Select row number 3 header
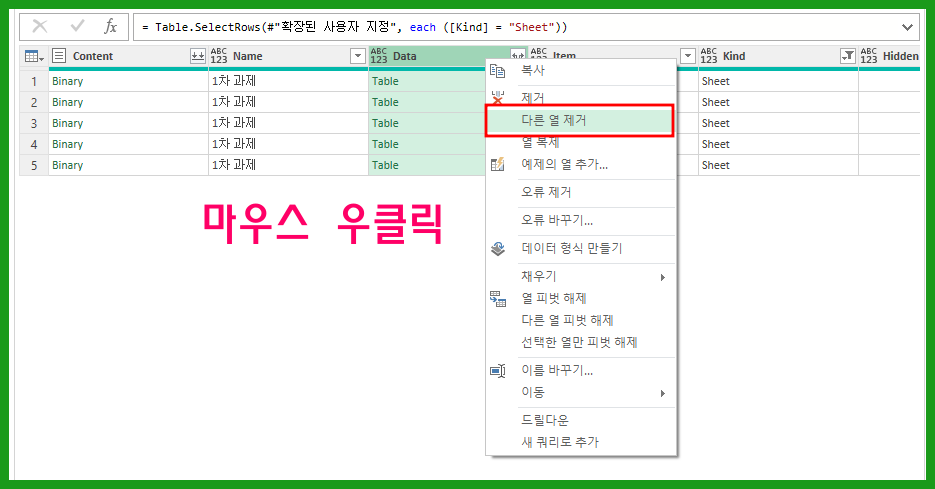 point(34,123)
